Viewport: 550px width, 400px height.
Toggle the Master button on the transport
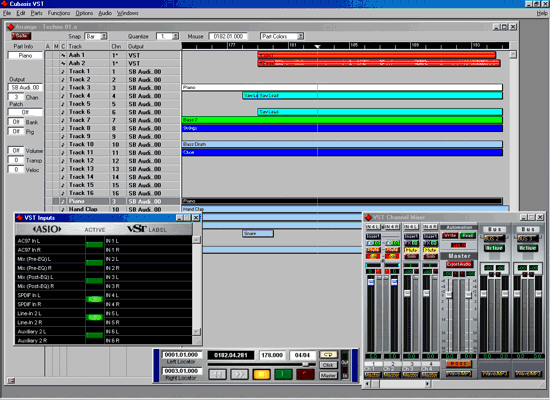pos(328,375)
